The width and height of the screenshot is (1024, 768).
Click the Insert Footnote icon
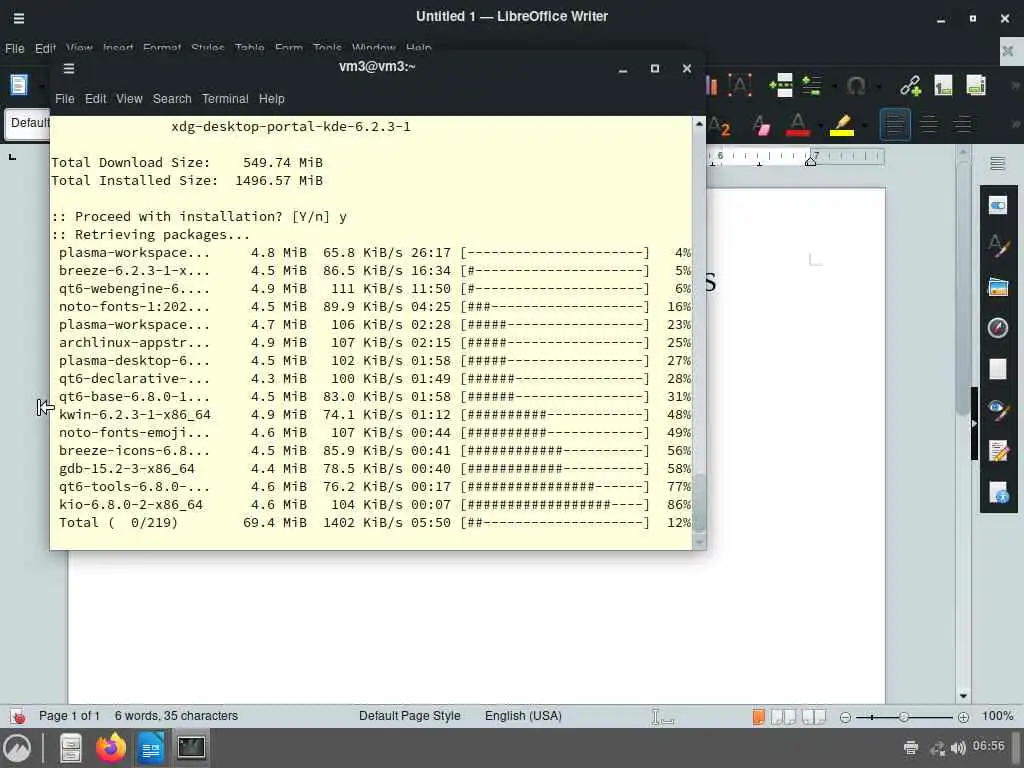point(943,86)
